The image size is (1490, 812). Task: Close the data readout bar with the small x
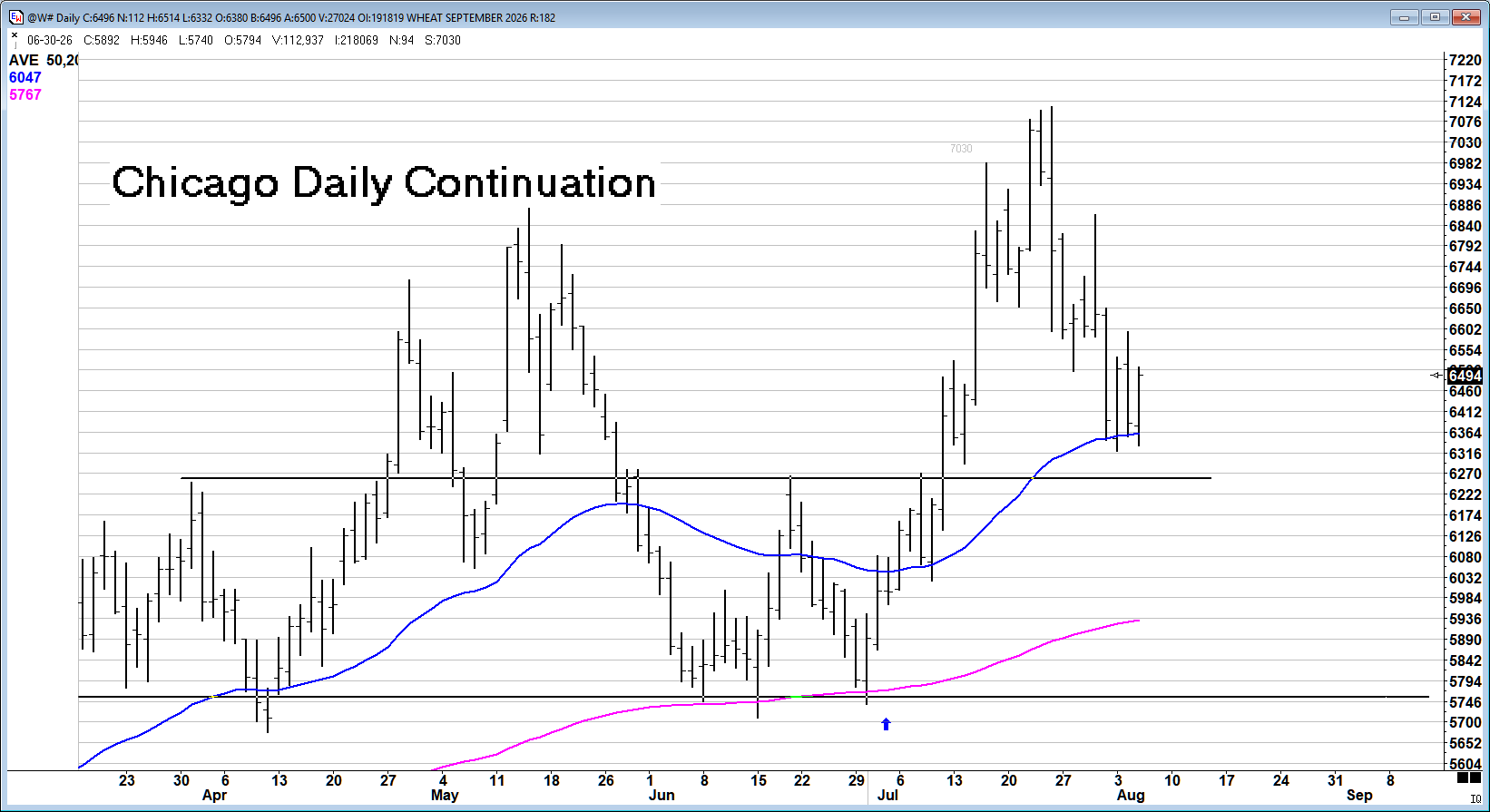coord(14,35)
